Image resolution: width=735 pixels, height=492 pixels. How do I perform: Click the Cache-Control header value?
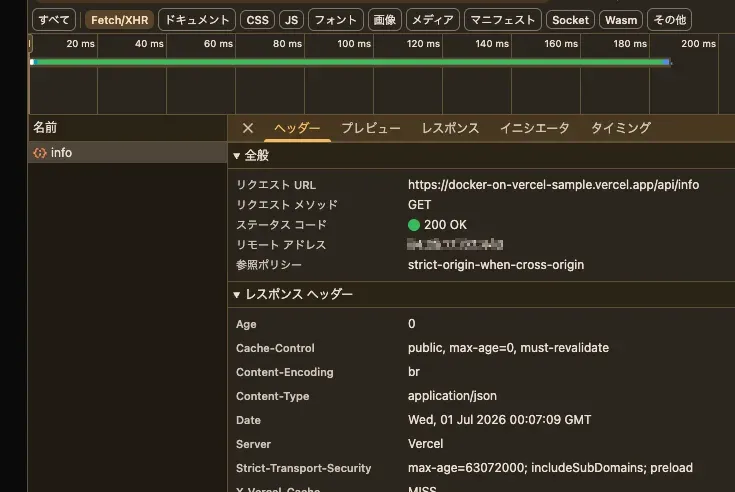click(509, 348)
